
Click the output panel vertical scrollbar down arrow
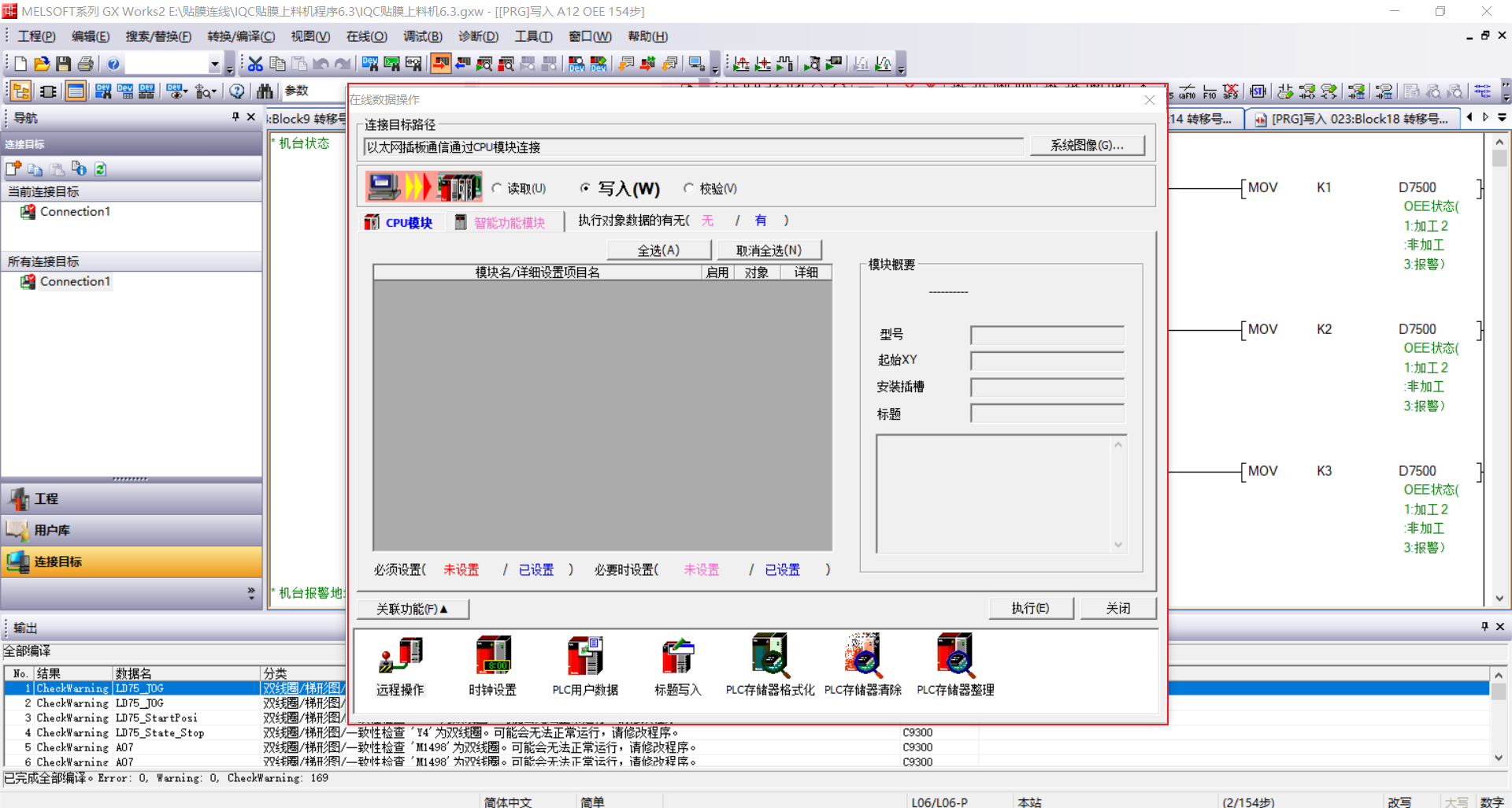click(x=1499, y=758)
